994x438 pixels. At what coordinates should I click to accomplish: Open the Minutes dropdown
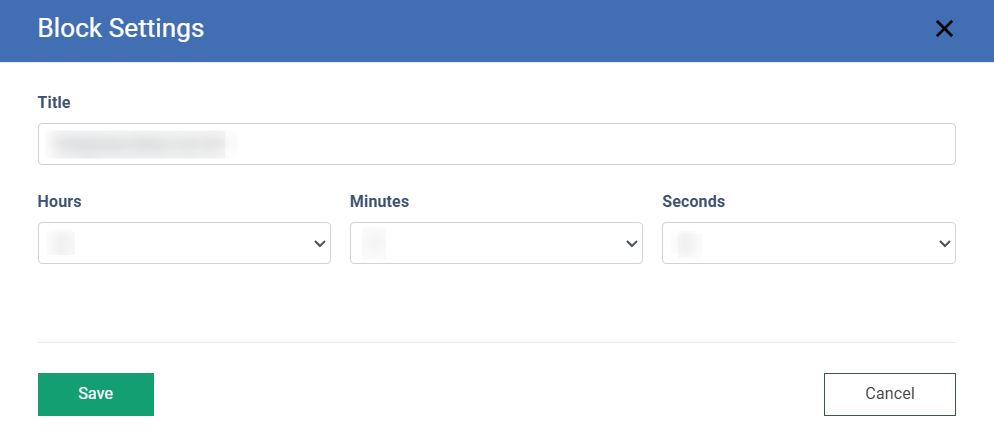(496, 243)
